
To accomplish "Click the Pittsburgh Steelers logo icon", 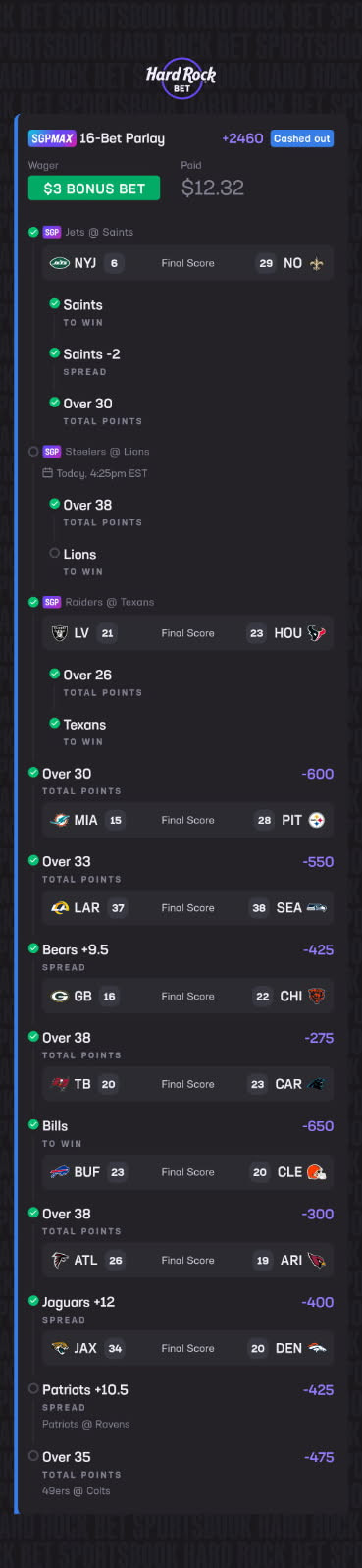I will coord(316,820).
